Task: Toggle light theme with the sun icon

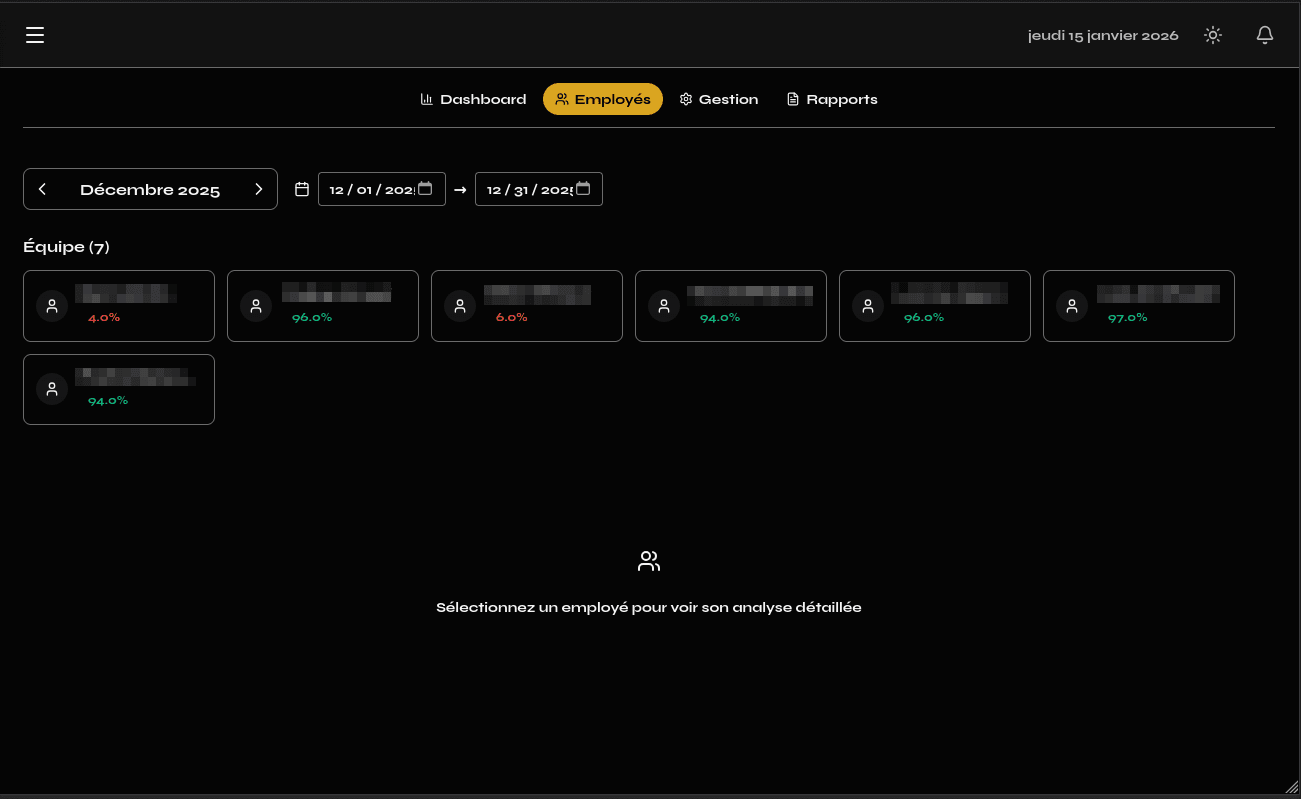Action: point(1213,35)
